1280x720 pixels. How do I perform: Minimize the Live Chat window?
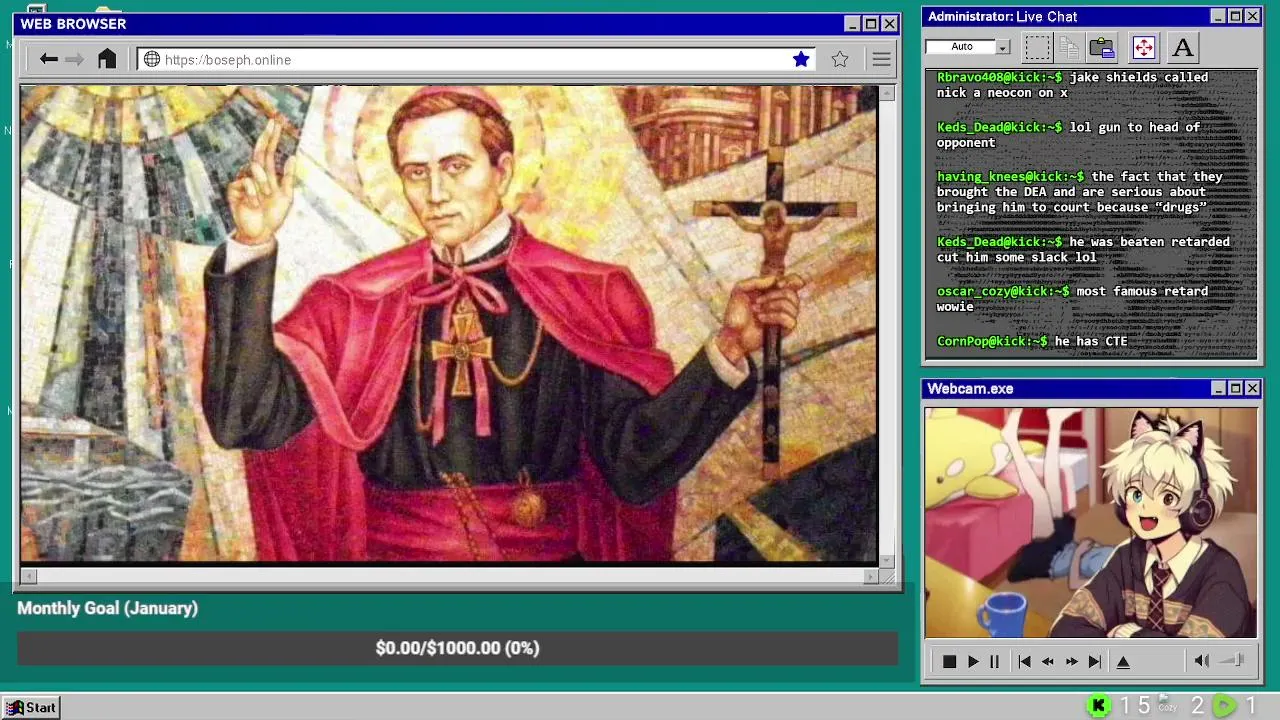[1218, 16]
